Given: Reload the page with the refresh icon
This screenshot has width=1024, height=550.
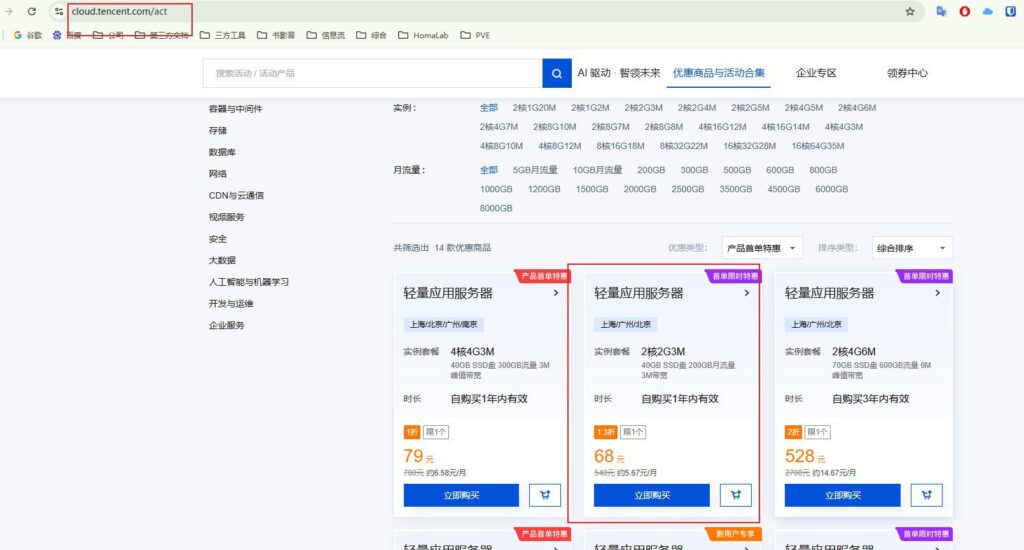Looking at the screenshot, I should (31, 11).
